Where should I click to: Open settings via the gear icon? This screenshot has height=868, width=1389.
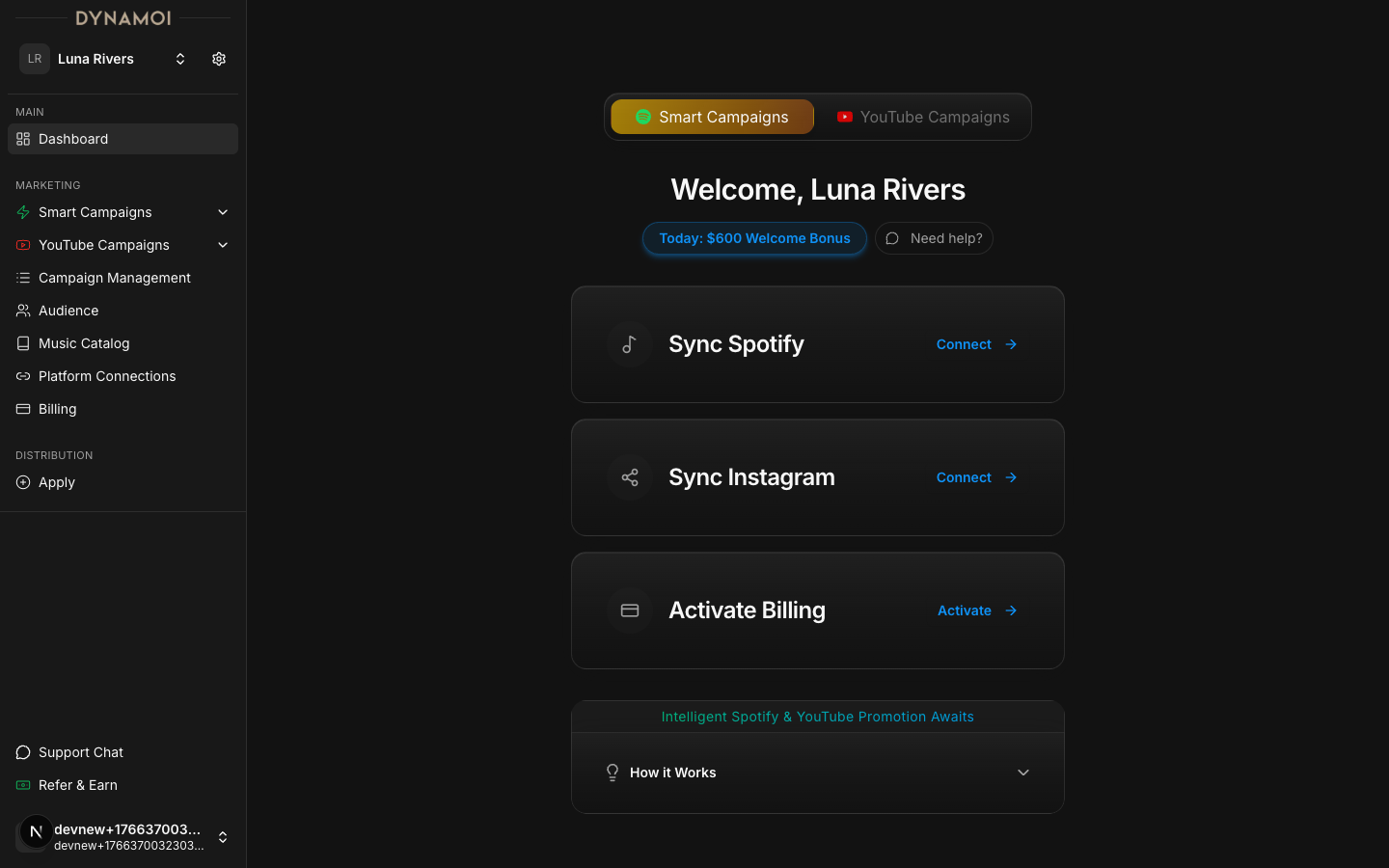219,59
